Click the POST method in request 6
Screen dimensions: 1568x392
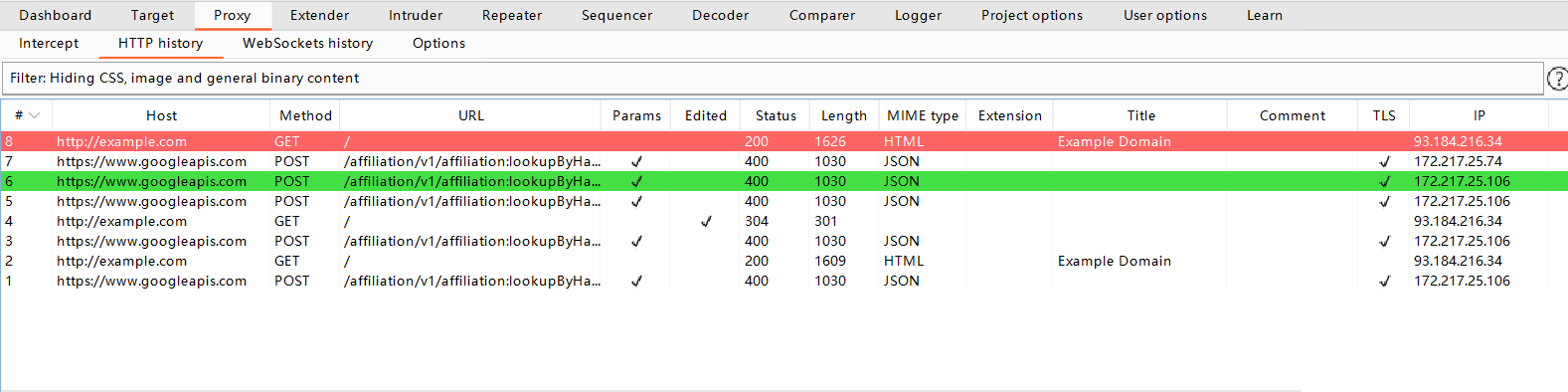click(x=292, y=181)
